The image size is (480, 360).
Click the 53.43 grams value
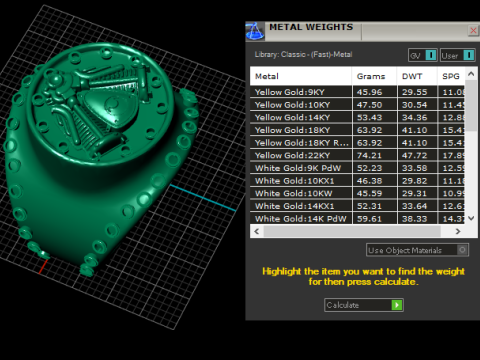pyautogui.click(x=369, y=118)
